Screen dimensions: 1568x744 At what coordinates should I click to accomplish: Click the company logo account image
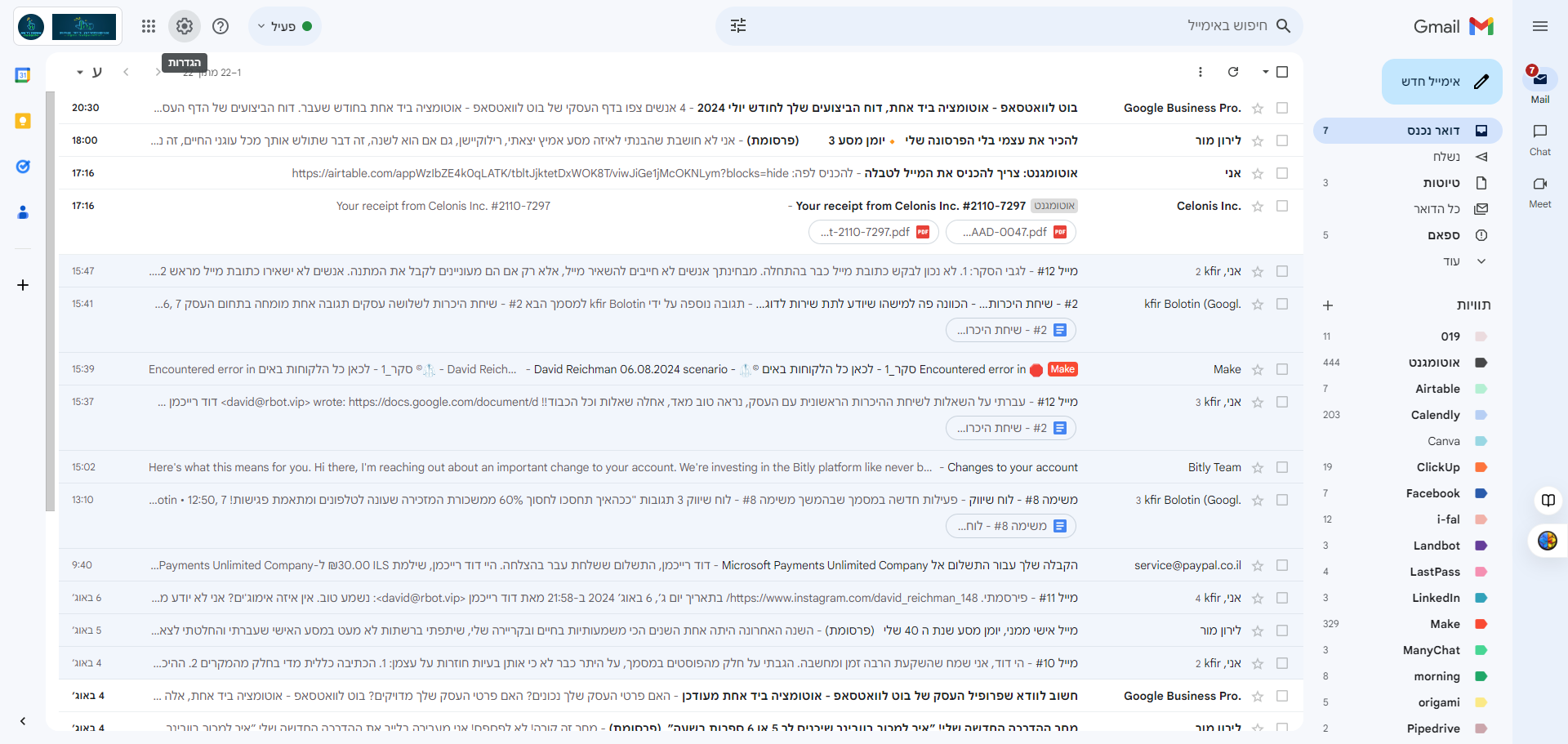tap(68, 26)
